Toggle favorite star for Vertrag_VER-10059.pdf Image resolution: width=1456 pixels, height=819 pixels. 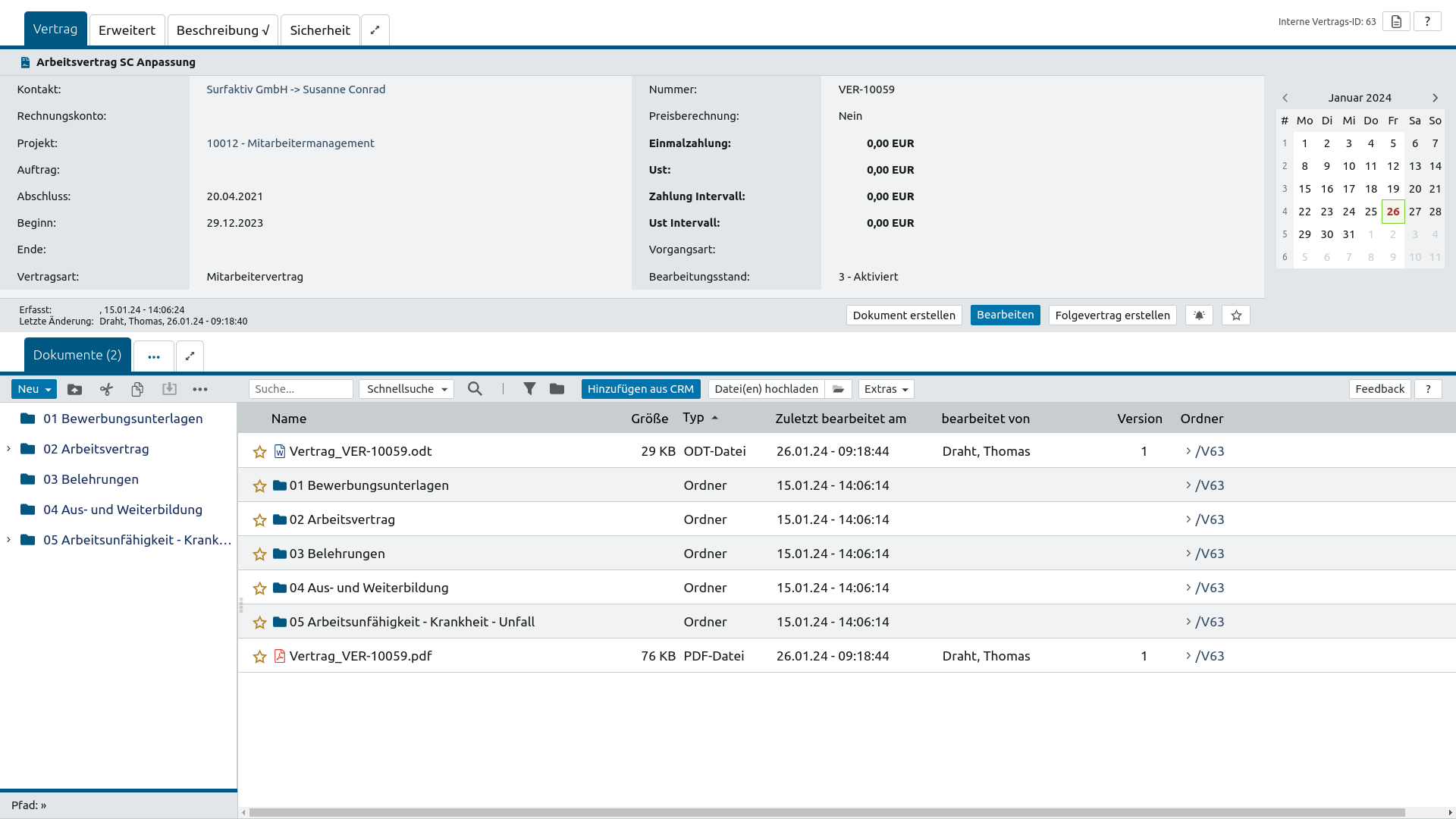click(259, 657)
